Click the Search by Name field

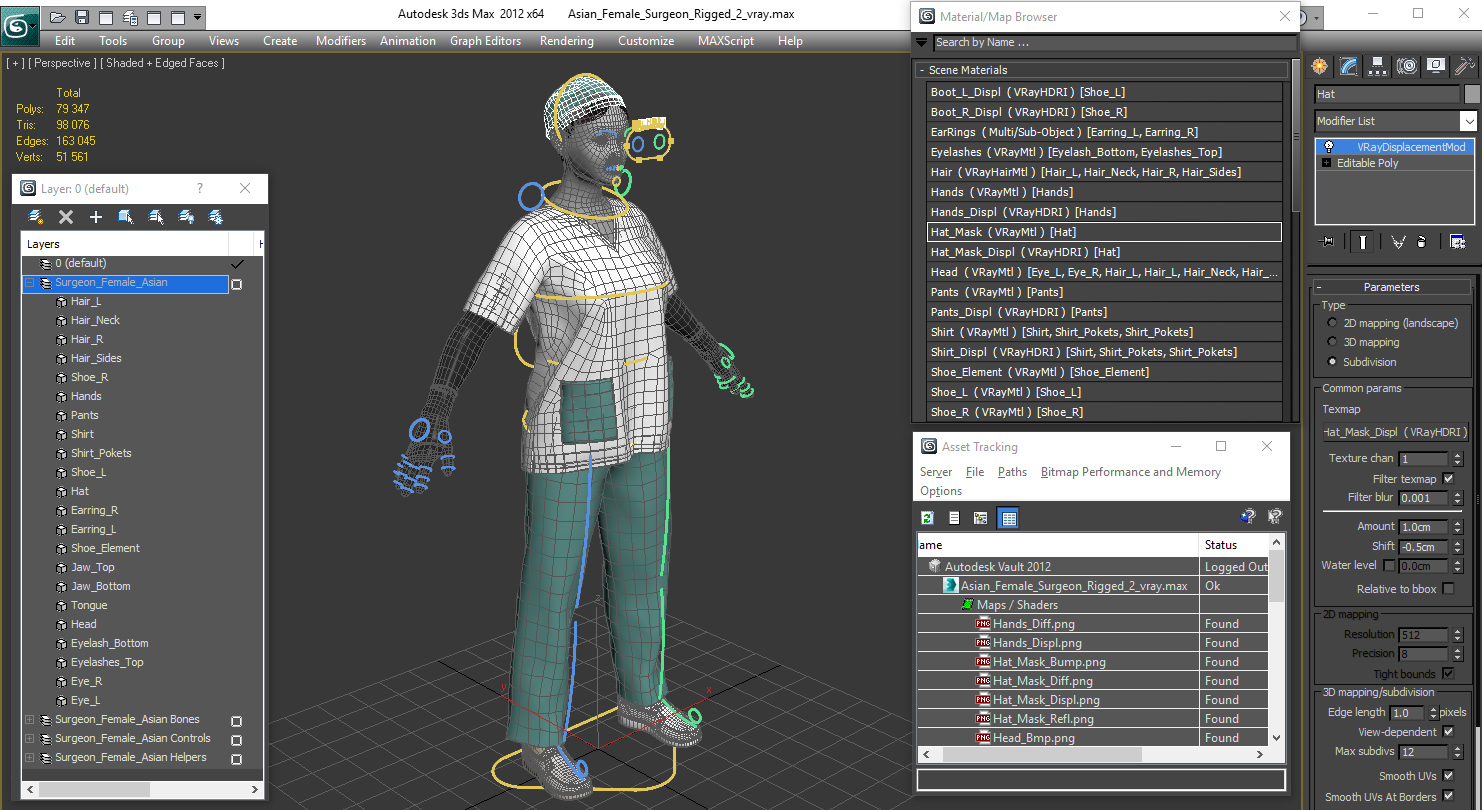point(1113,43)
